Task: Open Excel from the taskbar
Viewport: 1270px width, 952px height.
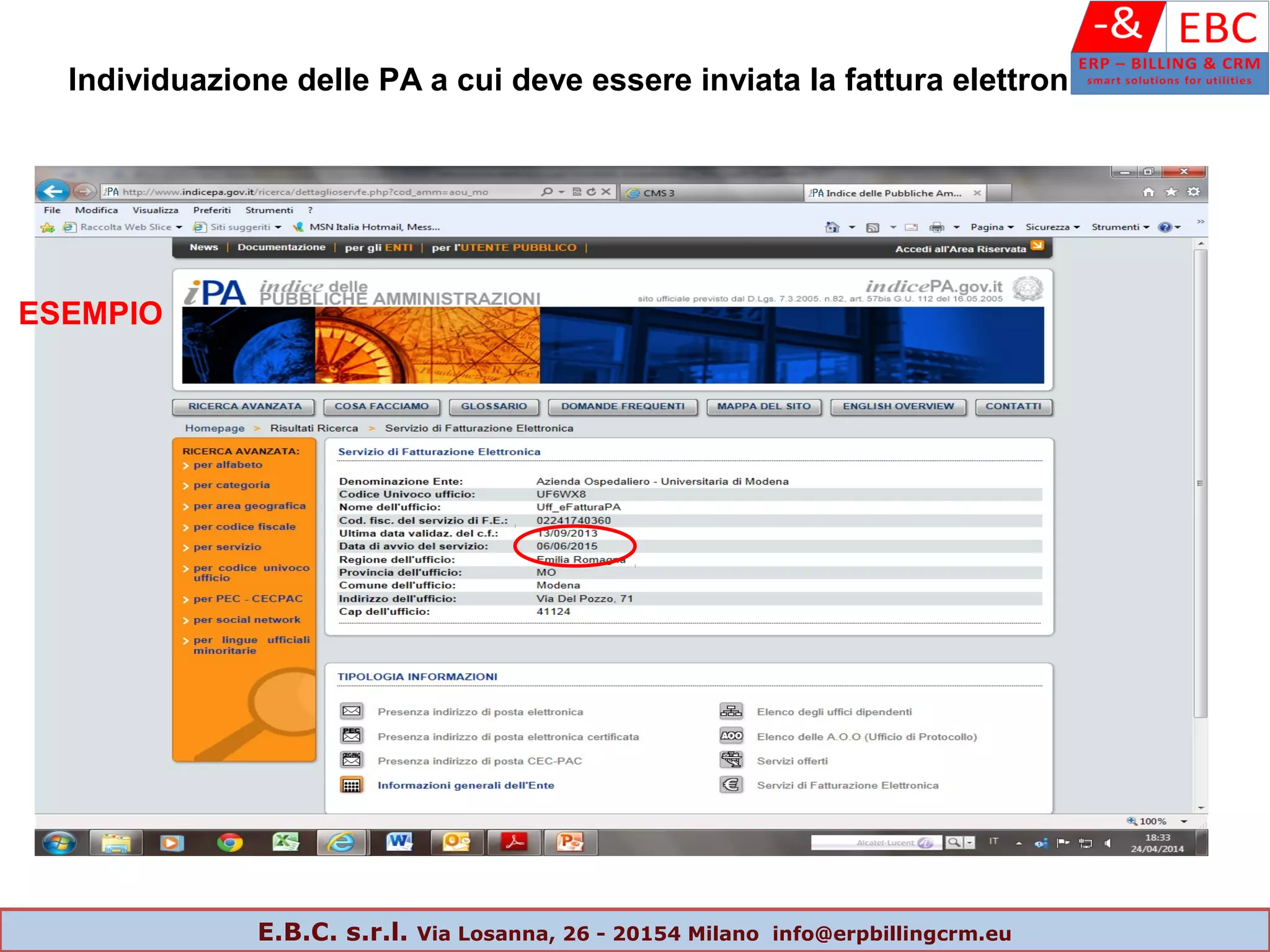Action: [286, 843]
